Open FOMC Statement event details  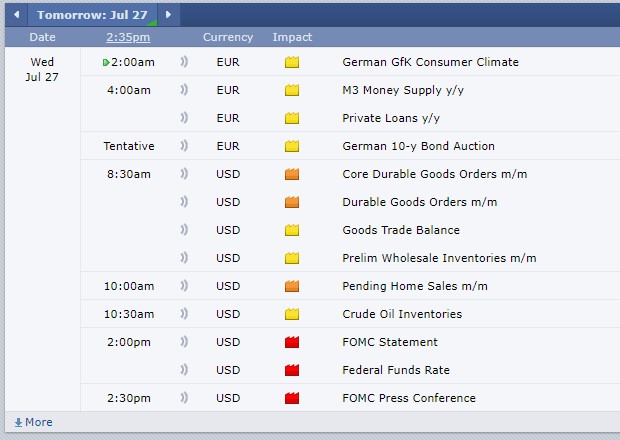tap(390, 342)
